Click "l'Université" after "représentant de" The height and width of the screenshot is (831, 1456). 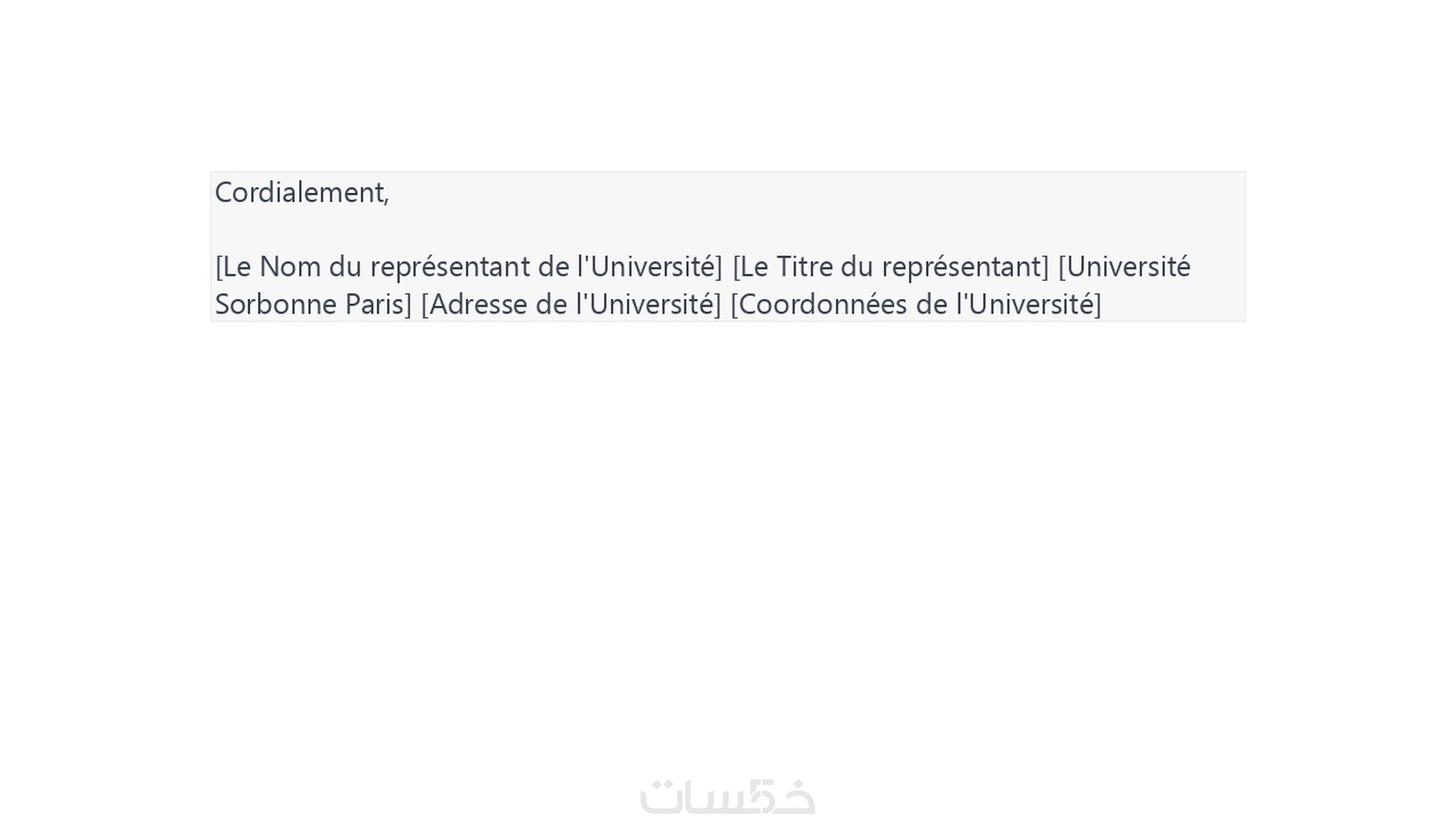point(650,267)
